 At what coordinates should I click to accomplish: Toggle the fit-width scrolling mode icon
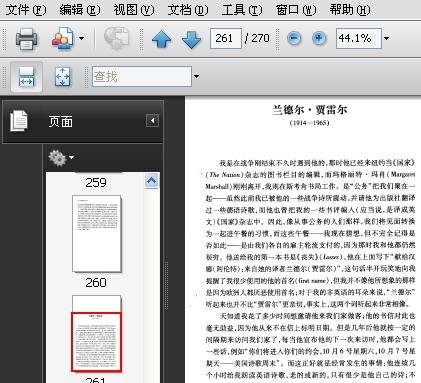click(26, 76)
